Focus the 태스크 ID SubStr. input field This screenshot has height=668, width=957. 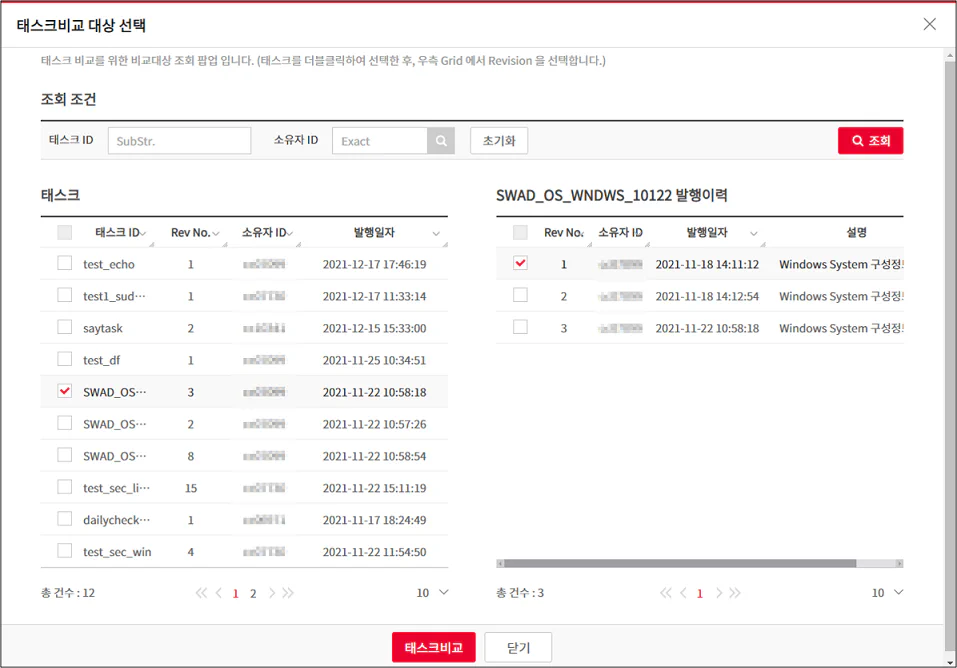[x=179, y=141]
